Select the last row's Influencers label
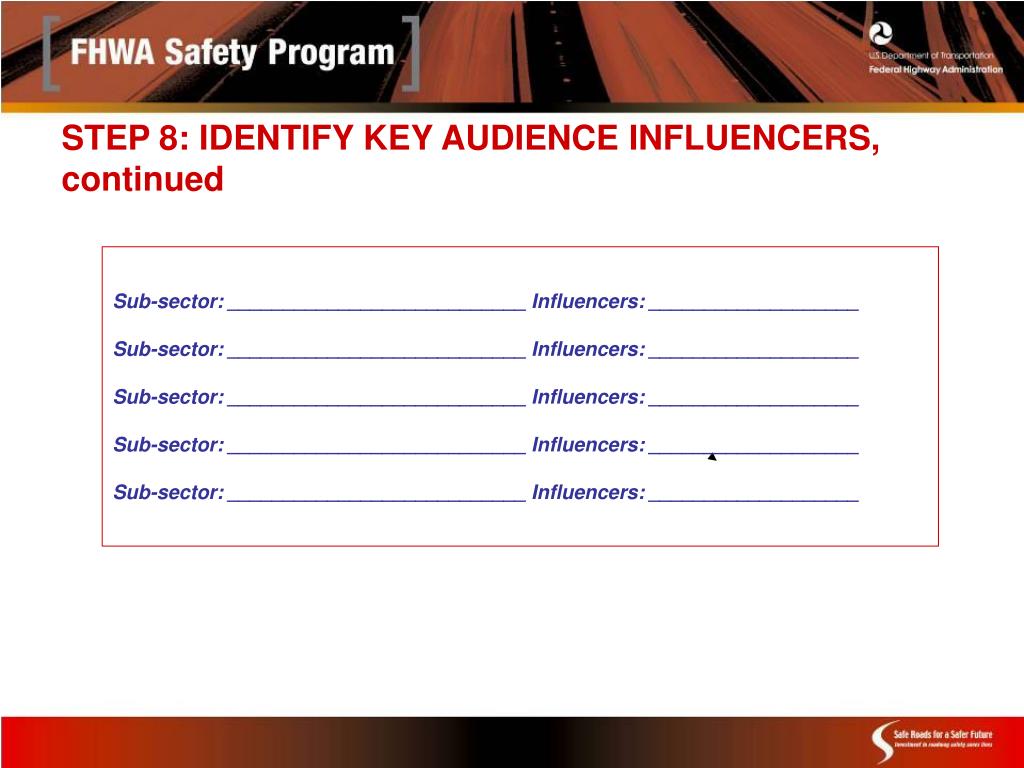 [588, 492]
